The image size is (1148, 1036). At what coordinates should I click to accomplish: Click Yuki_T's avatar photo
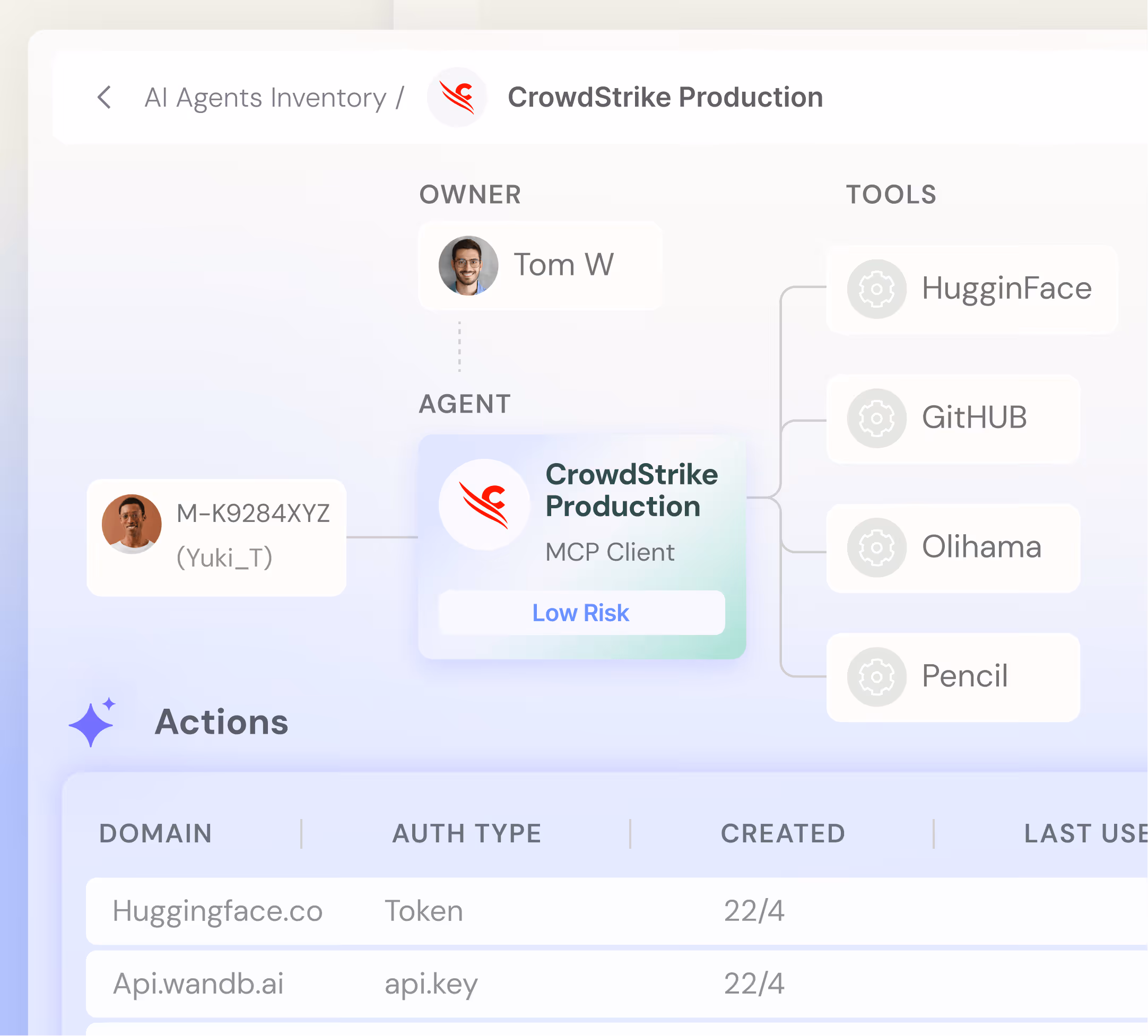pos(132,524)
